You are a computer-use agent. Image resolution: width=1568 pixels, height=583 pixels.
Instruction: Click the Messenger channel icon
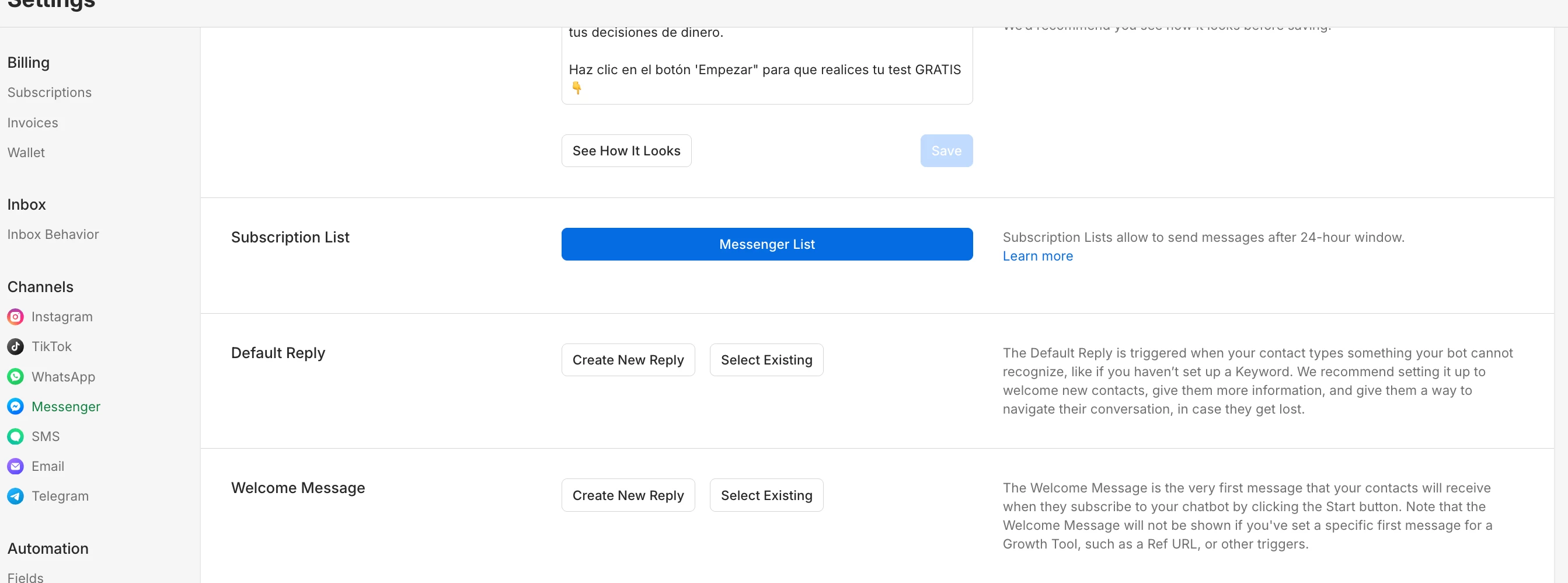coord(15,407)
